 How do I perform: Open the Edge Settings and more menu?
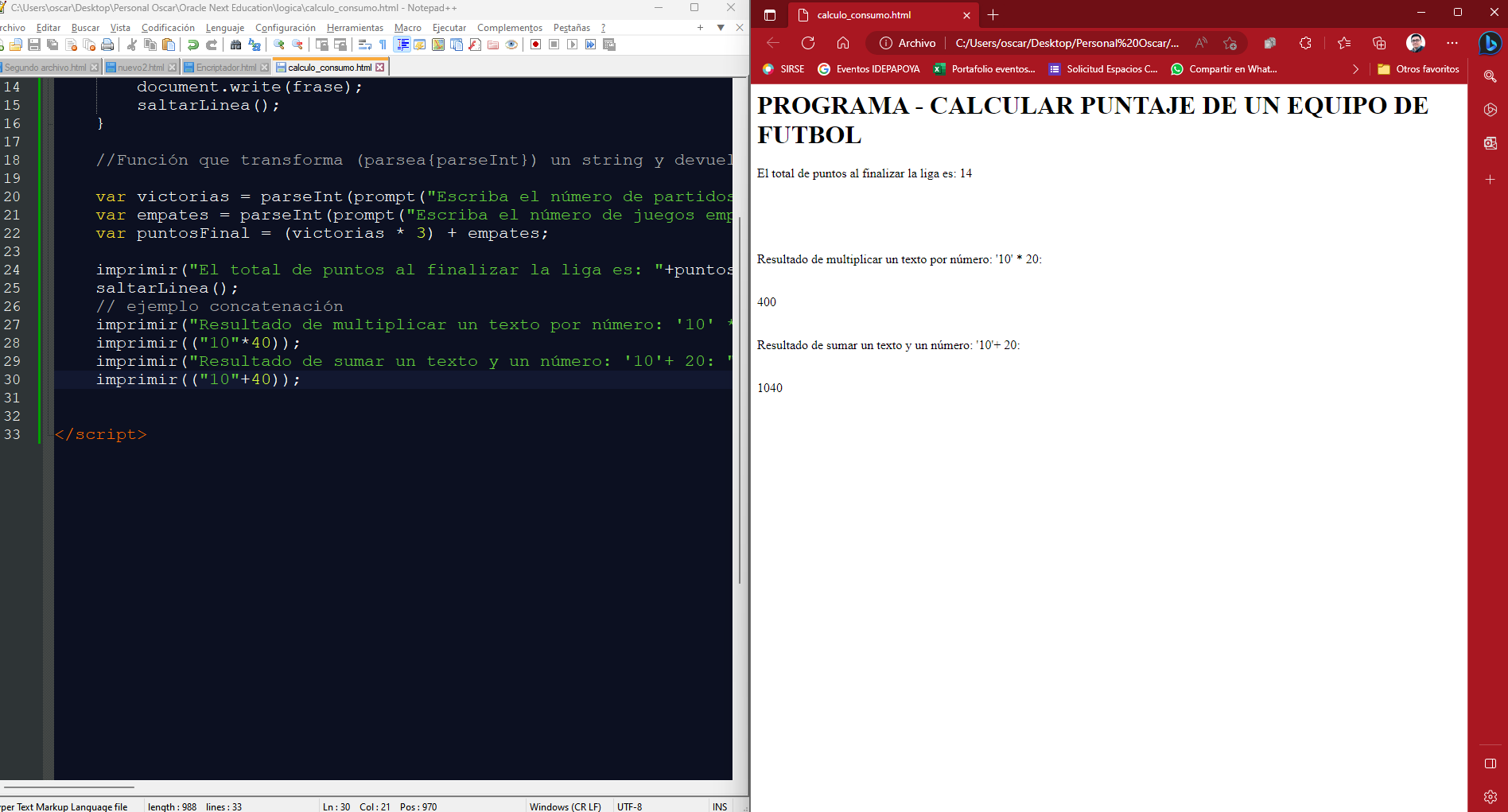(1452, 43)
